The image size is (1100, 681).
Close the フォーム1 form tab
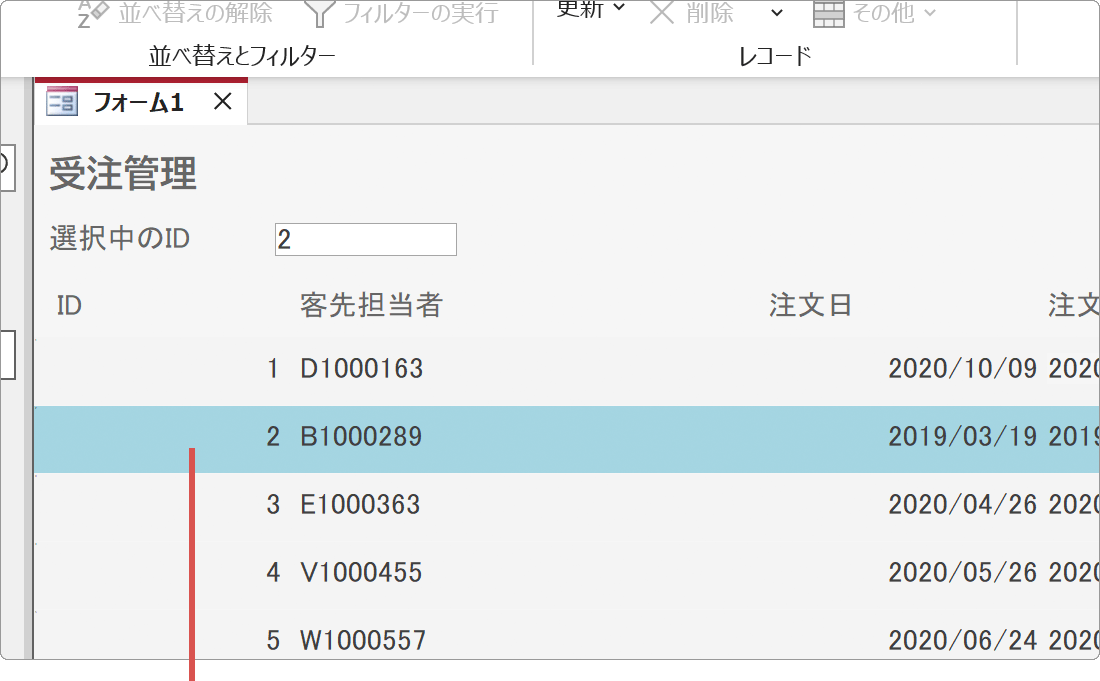tap(222, 100)
